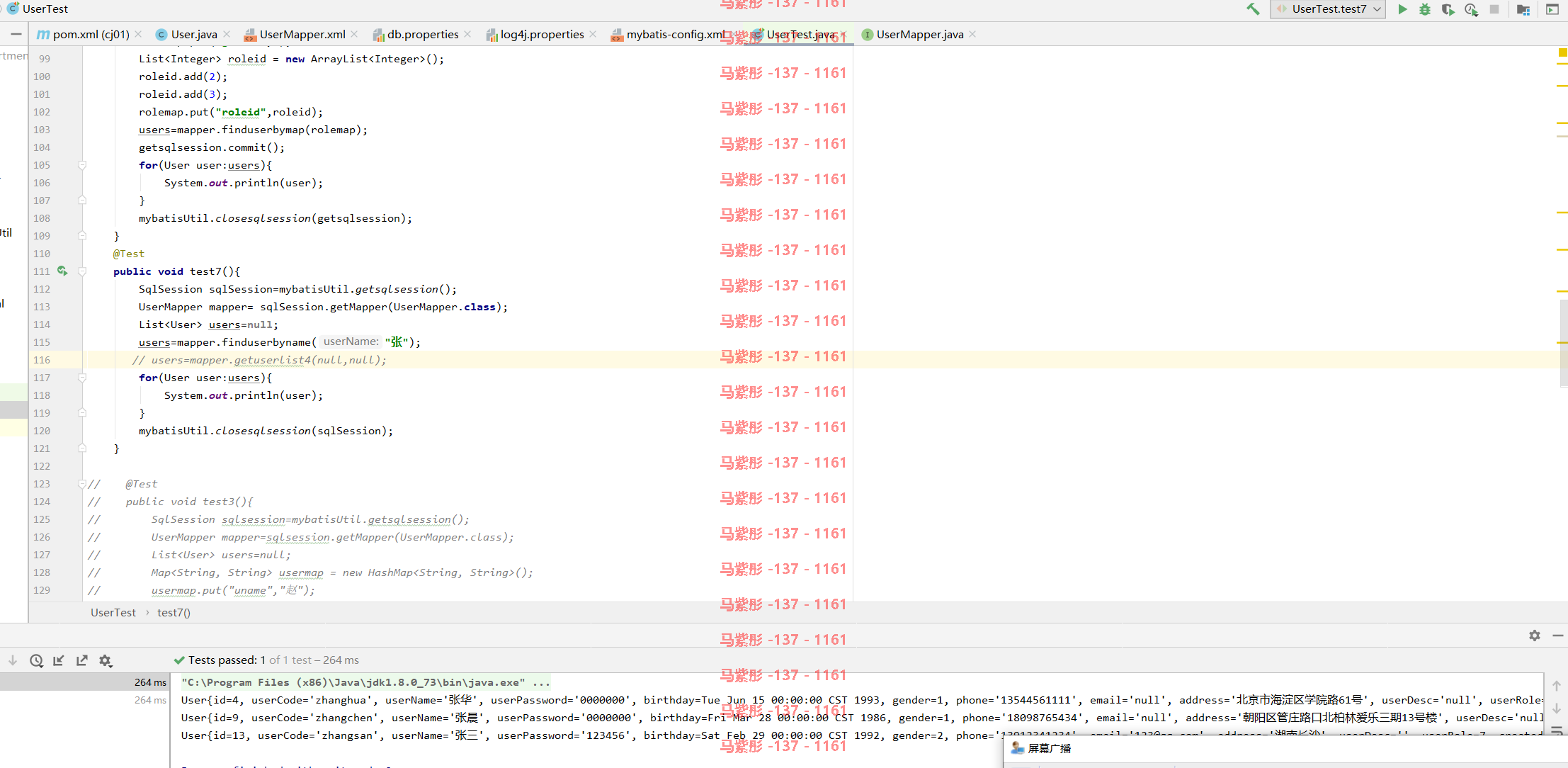Collapse the for loop fold on line 105
The image size is (1568, 768).
pos(82,165)
